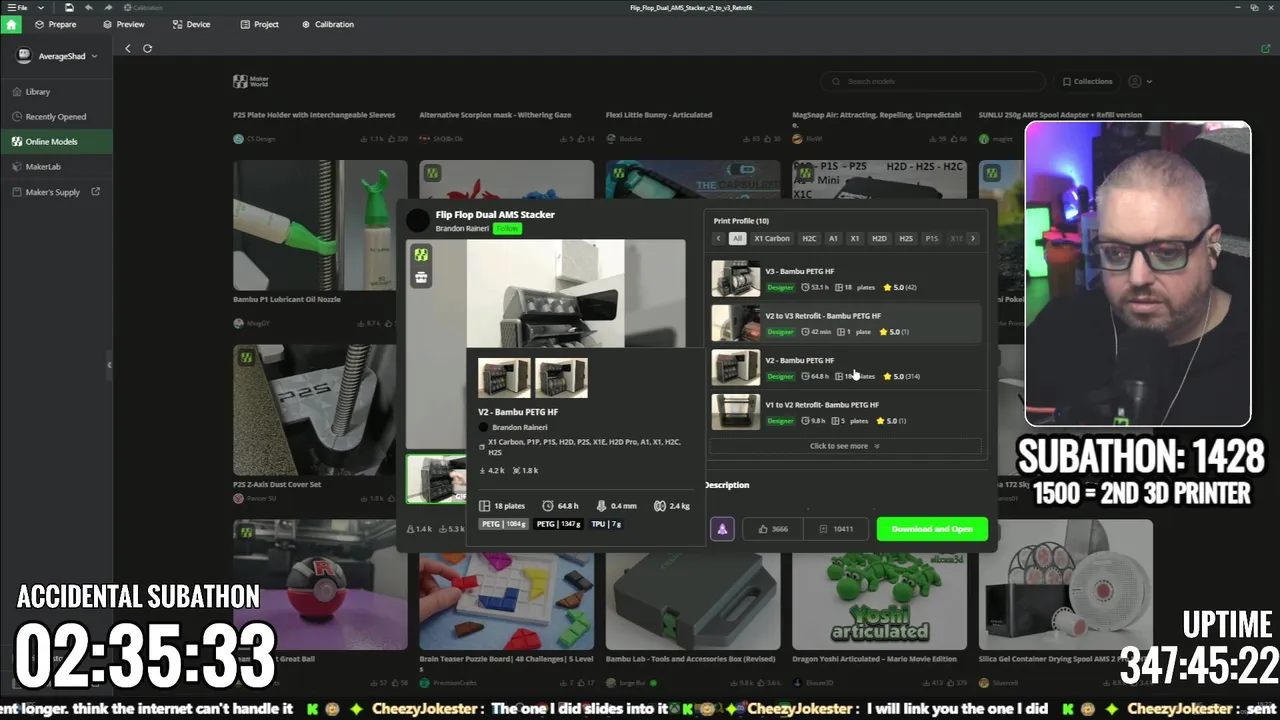This screenshot has width=1280, height=720.
Task: Open page in external browser icon
Action: point(1266,48)
